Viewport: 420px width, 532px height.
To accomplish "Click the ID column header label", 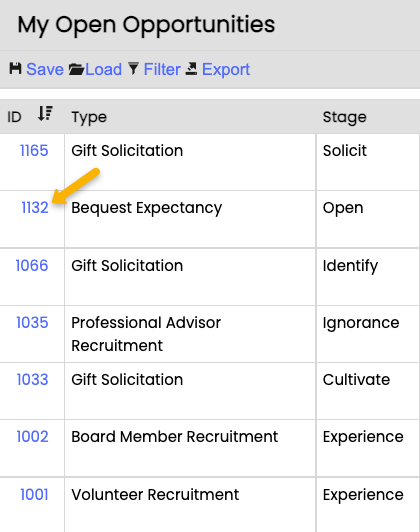I will tap(14, 117).
